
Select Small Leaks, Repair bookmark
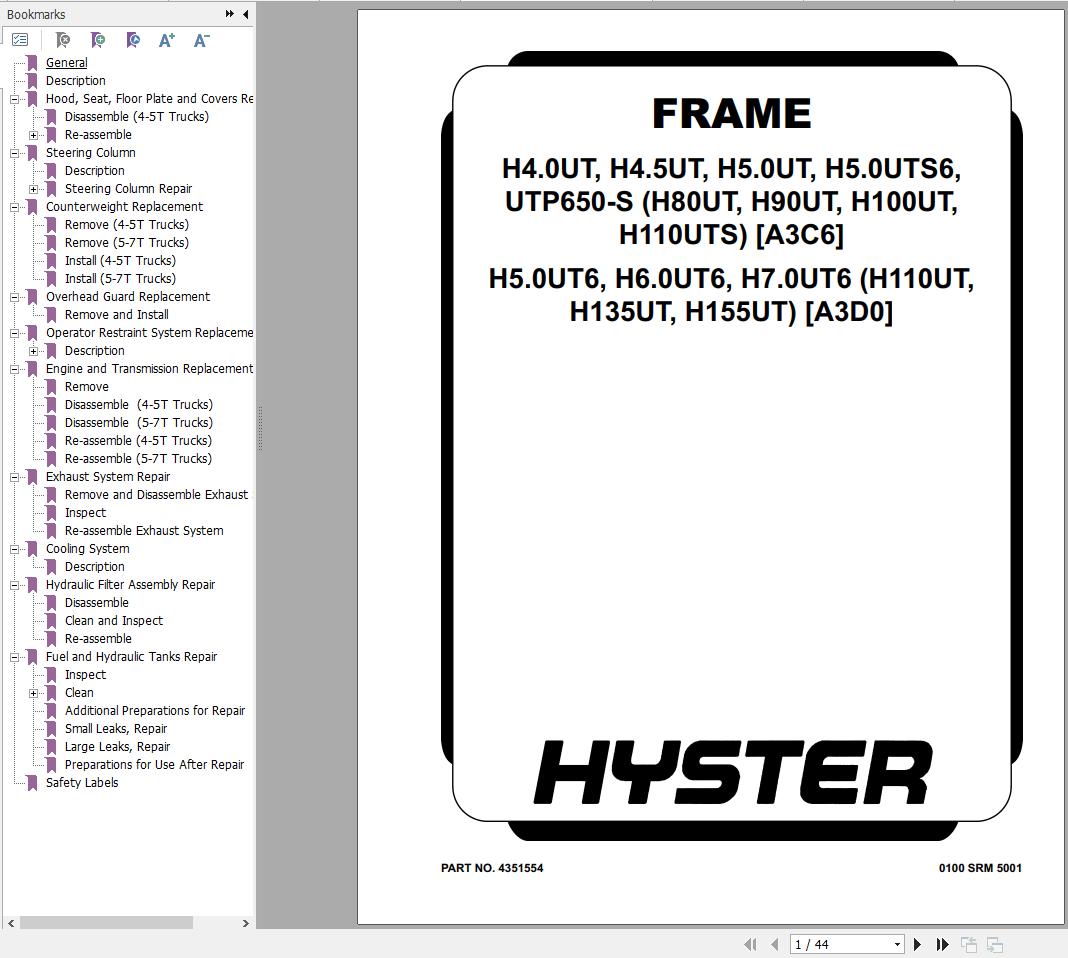pyautogui.click(x=116, y=729)
